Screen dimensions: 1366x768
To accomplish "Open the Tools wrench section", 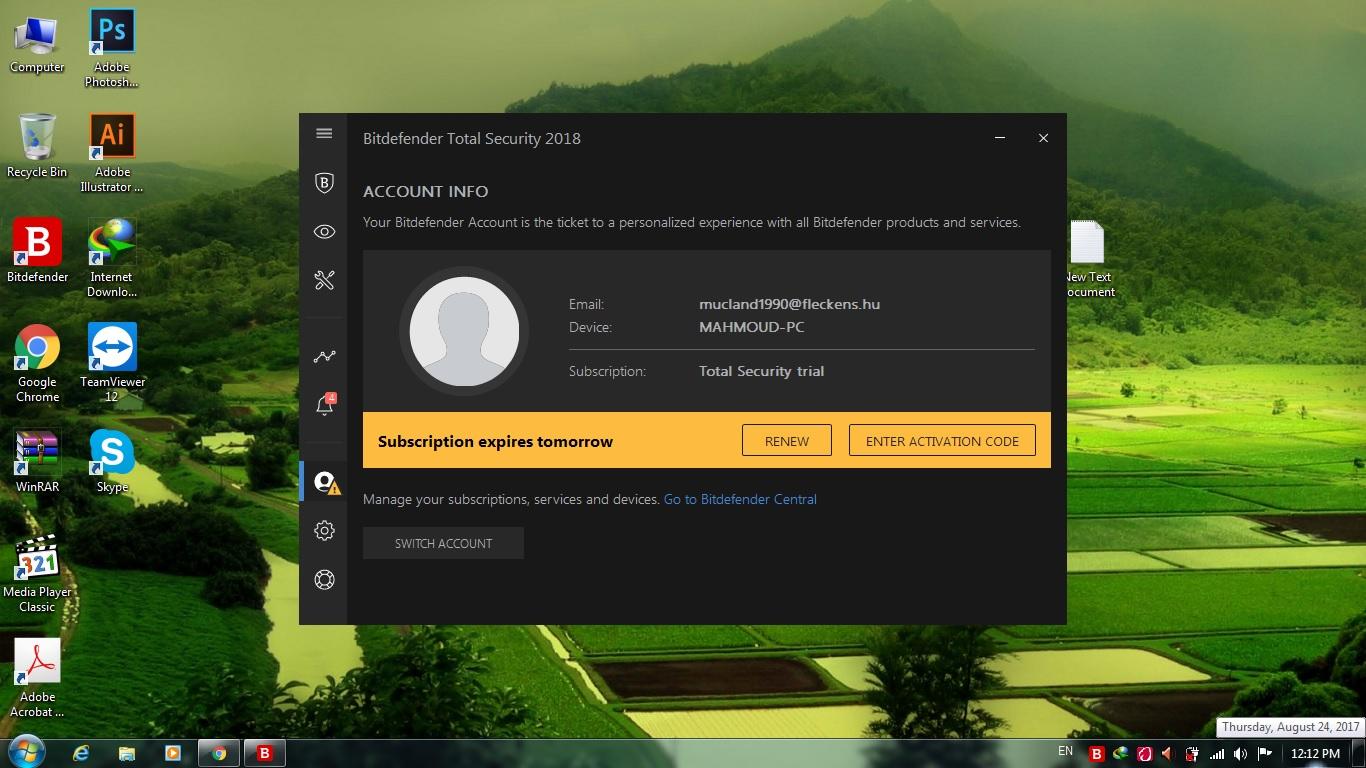I will coord(324,280).
